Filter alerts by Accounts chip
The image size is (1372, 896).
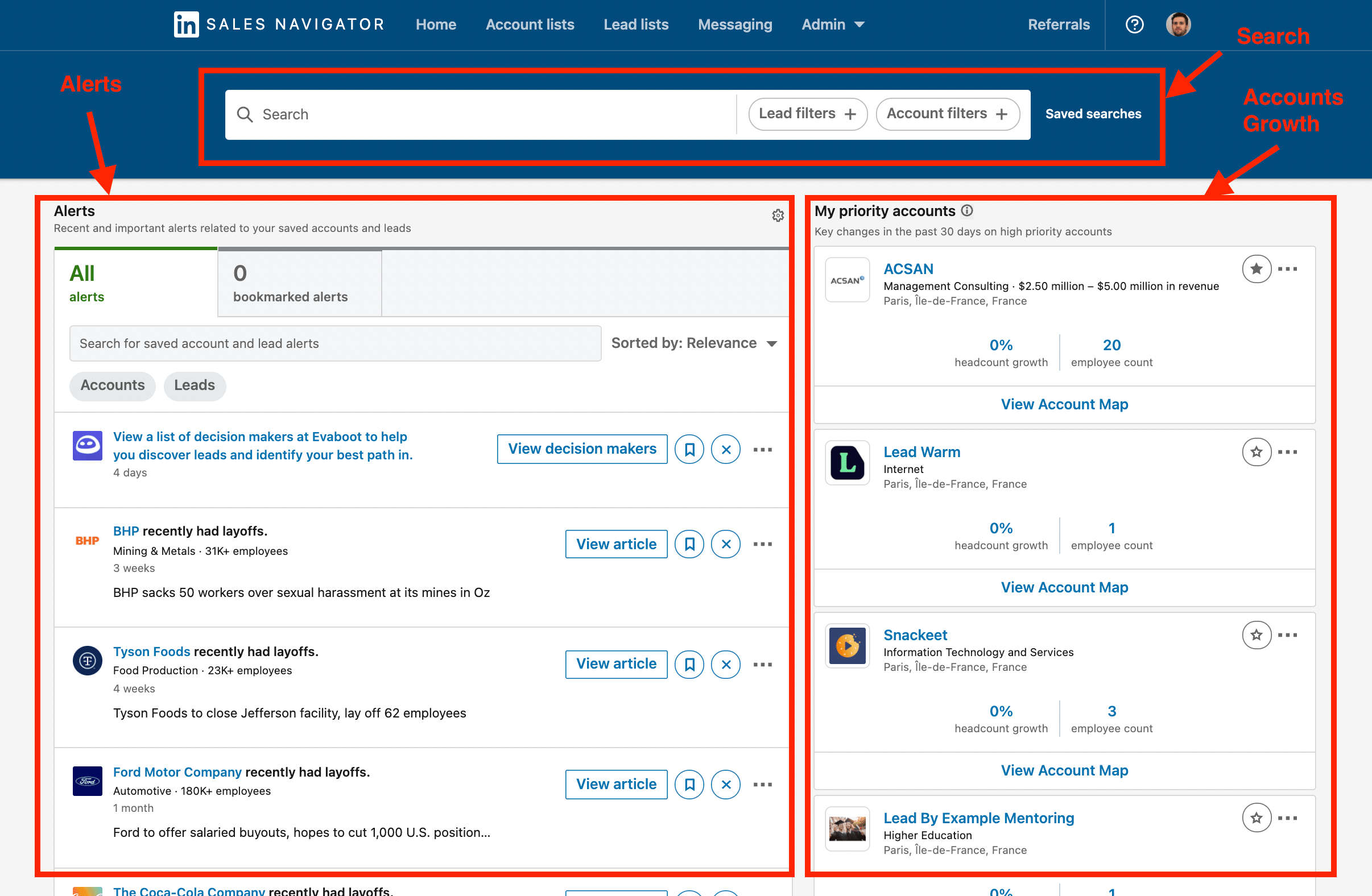click(113, 385)
